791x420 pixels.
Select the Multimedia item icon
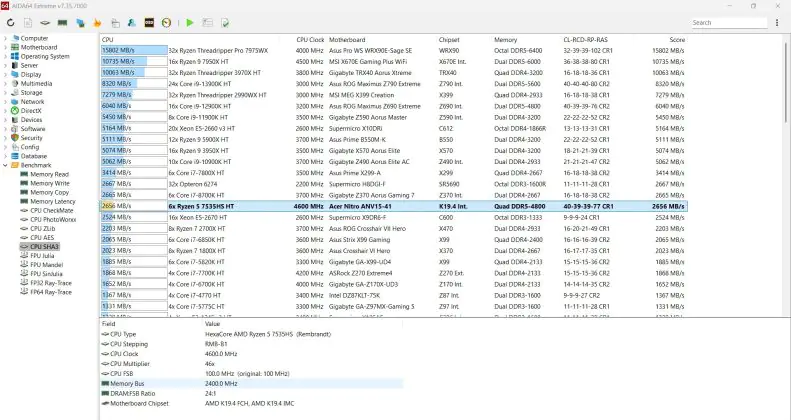(x=15, y=84)
